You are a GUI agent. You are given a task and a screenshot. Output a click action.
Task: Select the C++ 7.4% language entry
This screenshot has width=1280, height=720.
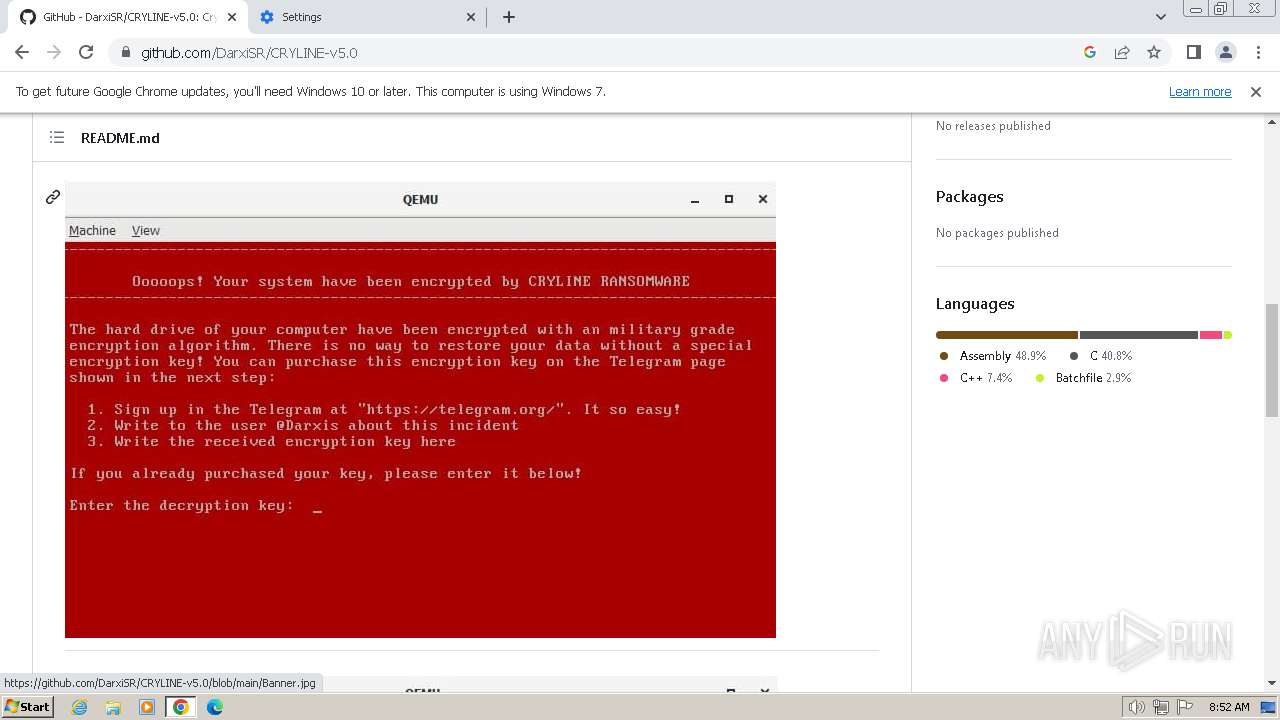975,378
